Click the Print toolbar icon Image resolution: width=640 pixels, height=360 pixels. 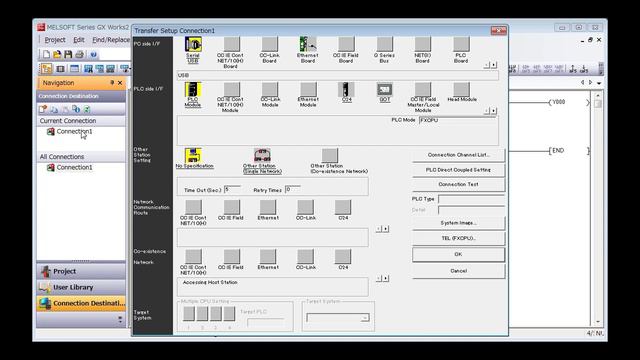[80, 54]
